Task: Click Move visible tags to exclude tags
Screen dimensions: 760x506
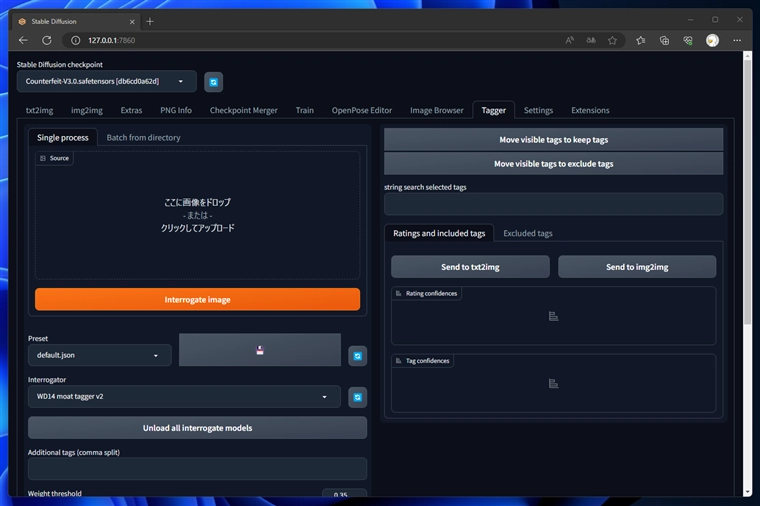Action: click(x=554, y=164)
